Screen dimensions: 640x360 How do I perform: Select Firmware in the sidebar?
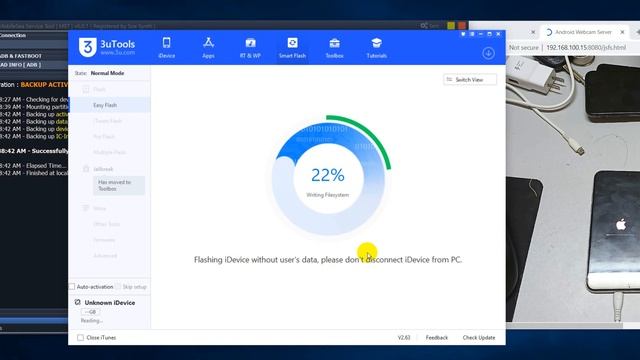pos(104,240)
